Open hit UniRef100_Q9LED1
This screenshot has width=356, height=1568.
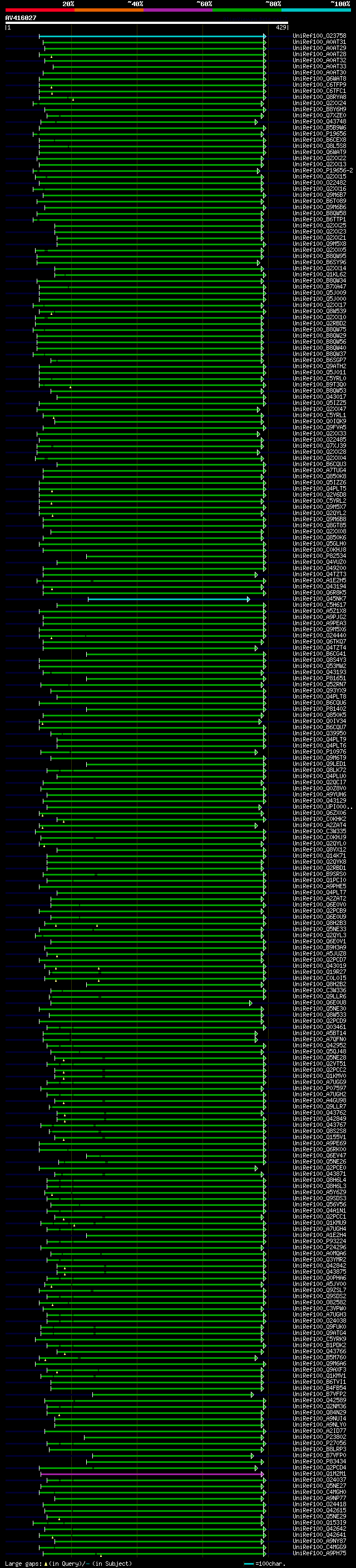click(x=319, y=764)
